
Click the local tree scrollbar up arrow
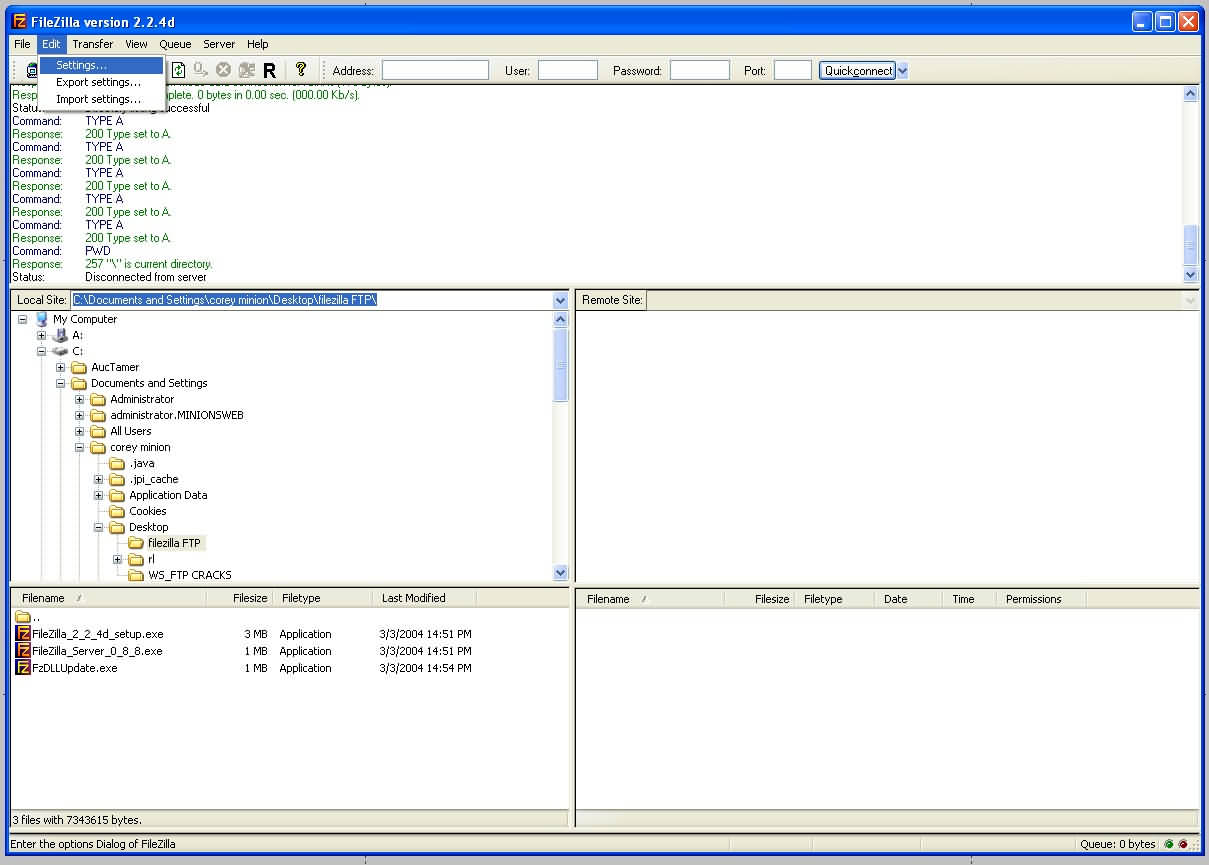click(560, 319)
